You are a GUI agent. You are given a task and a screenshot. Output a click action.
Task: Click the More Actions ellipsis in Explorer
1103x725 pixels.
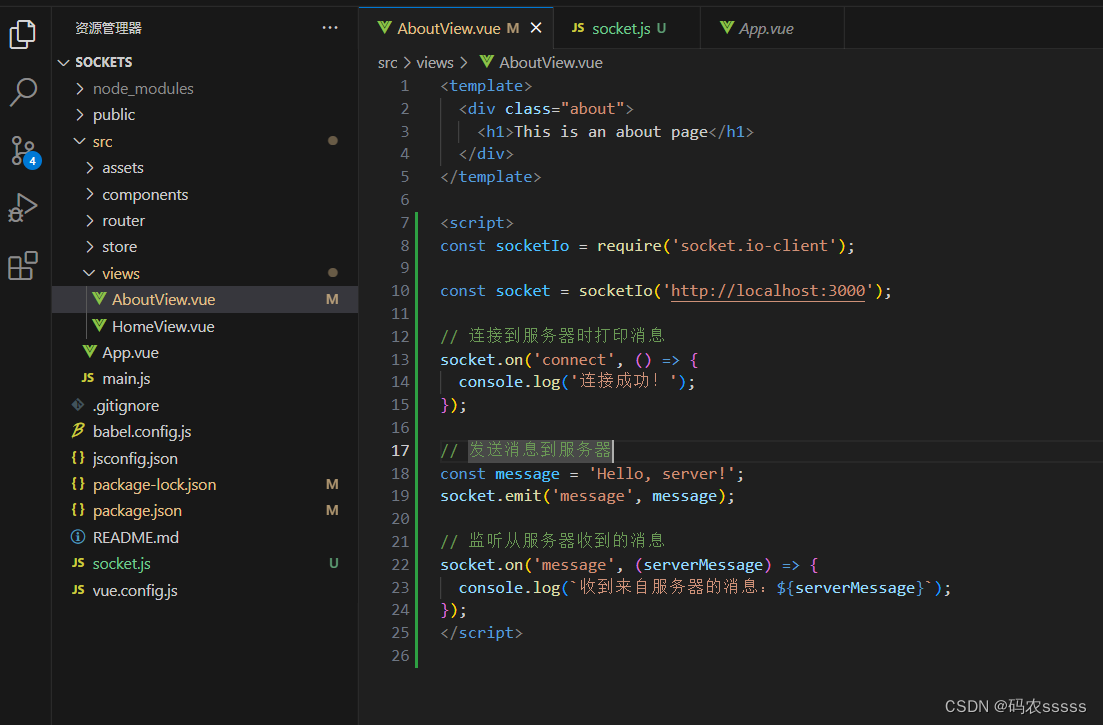pyautogui.click(x=330, y=27)
